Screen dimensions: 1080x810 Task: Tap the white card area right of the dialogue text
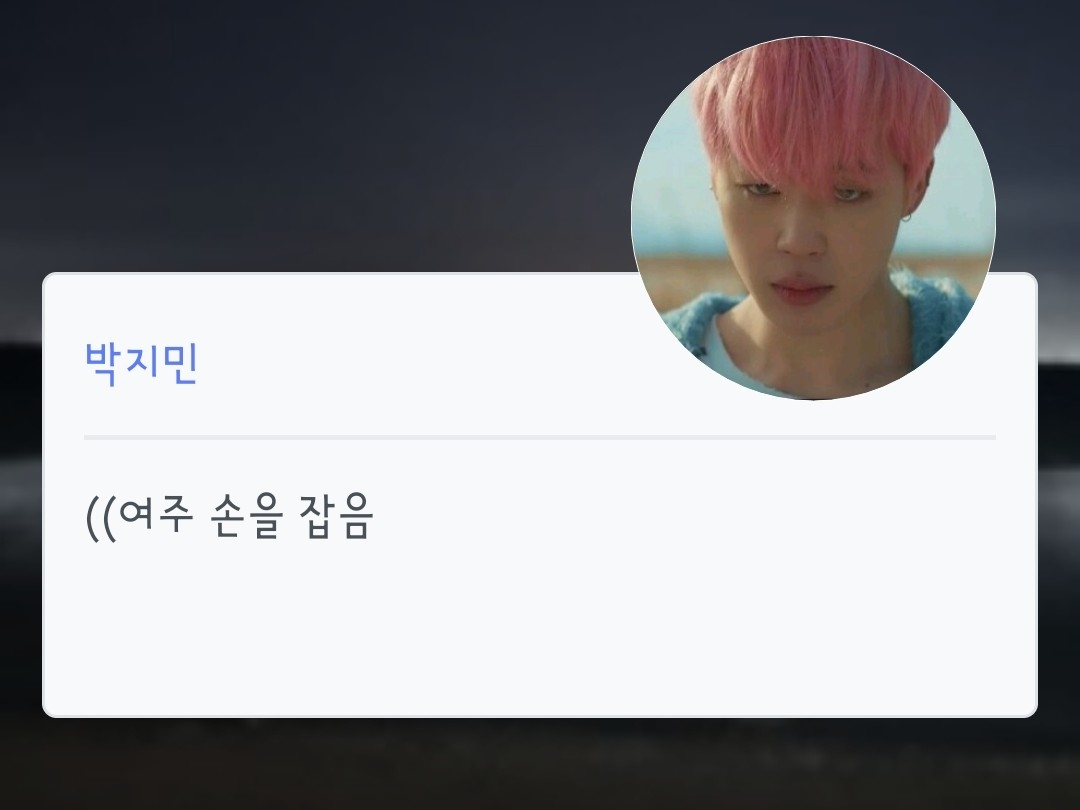(x=689, y=517)
